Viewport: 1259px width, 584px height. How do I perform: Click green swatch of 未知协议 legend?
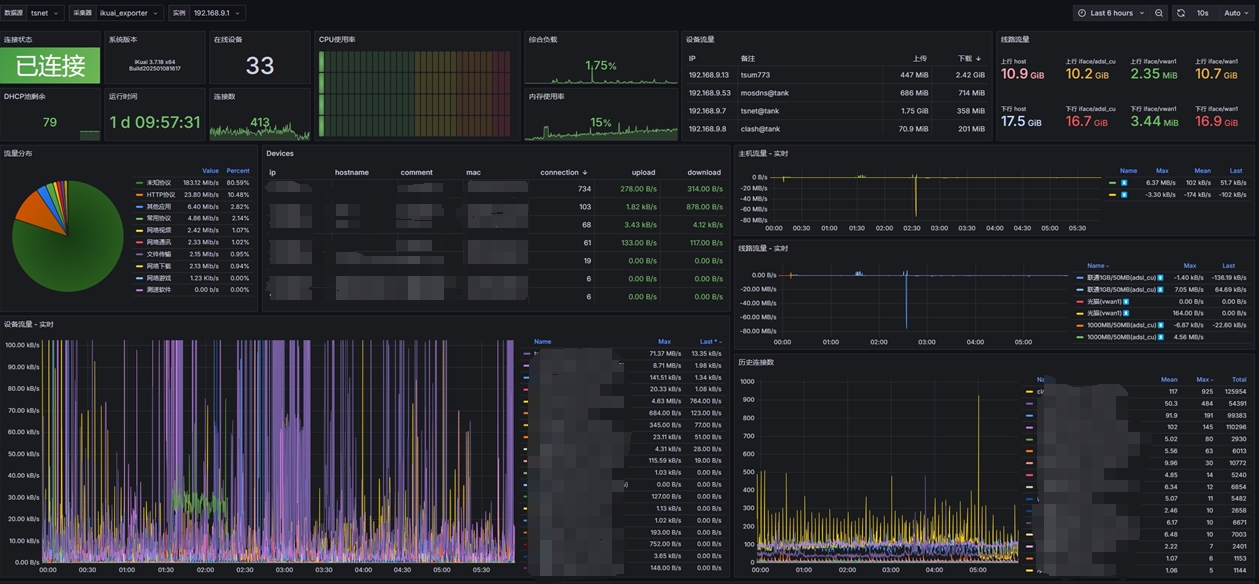point(139,183)
